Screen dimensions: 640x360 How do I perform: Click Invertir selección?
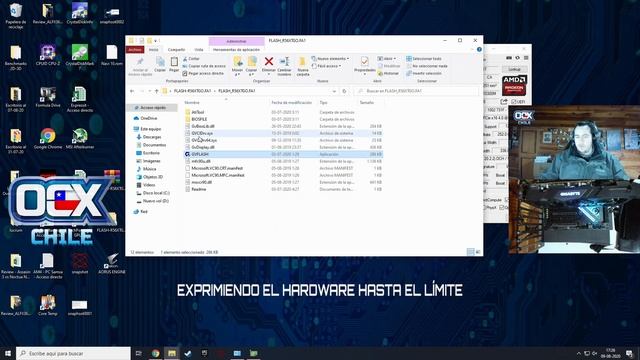[424, 73]
